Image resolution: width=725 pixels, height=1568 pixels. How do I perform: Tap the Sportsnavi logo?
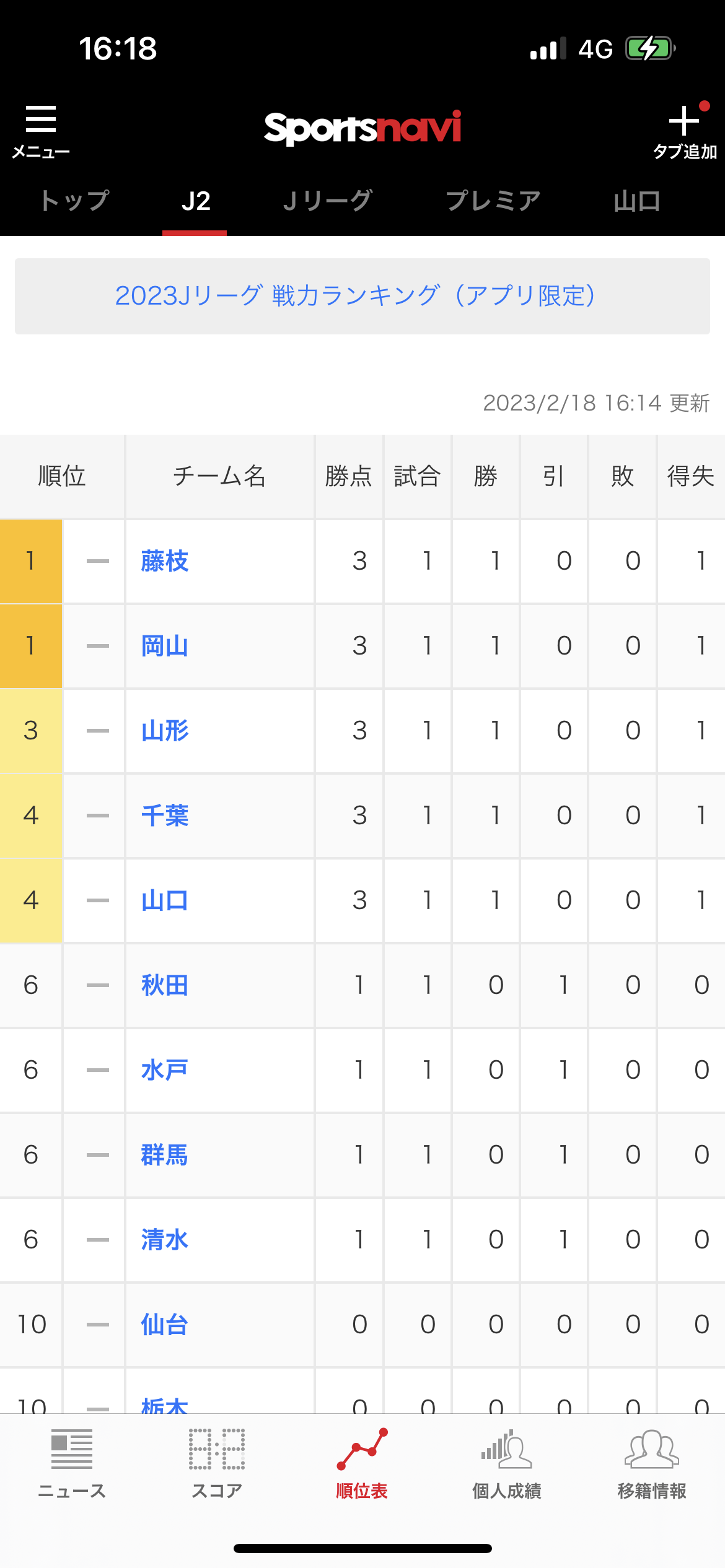[x=362, y=128]
